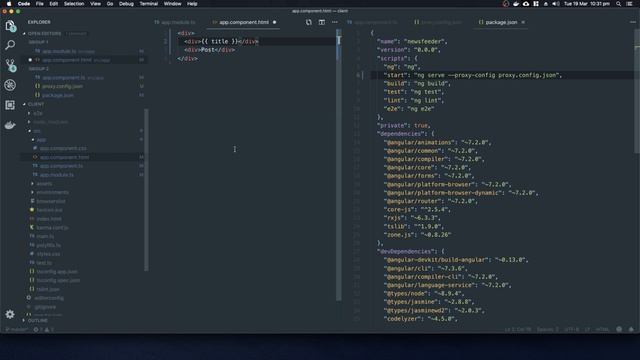Open test.ts in the file tree
Screen dimensions: 640x360
44,263
